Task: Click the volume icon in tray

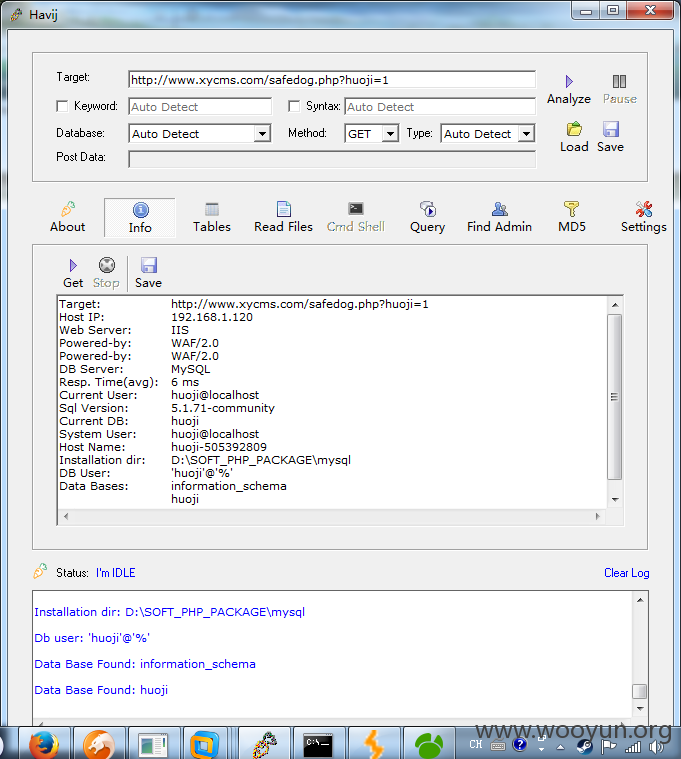Action: coord(657,747)
